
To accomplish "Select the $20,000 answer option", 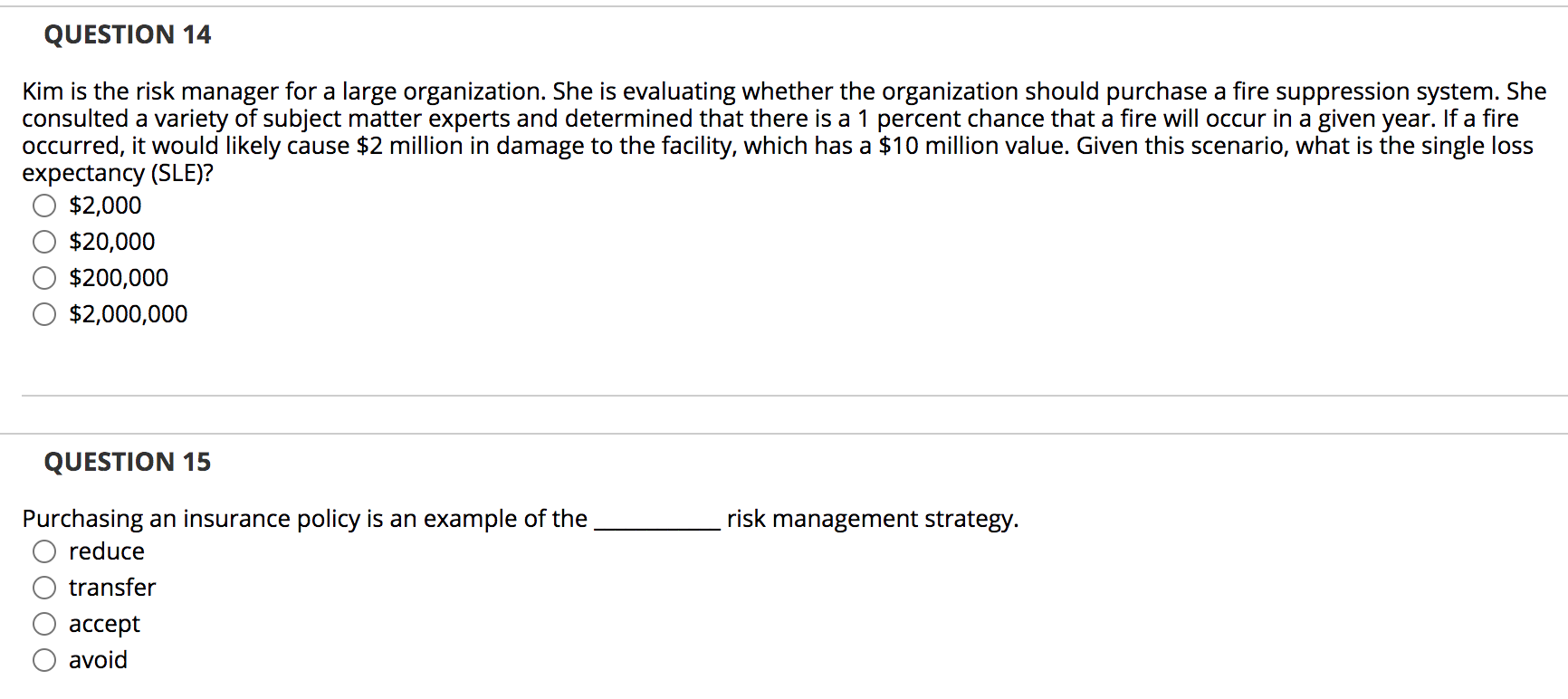I will pyautogui.click(x=110, y=242).
